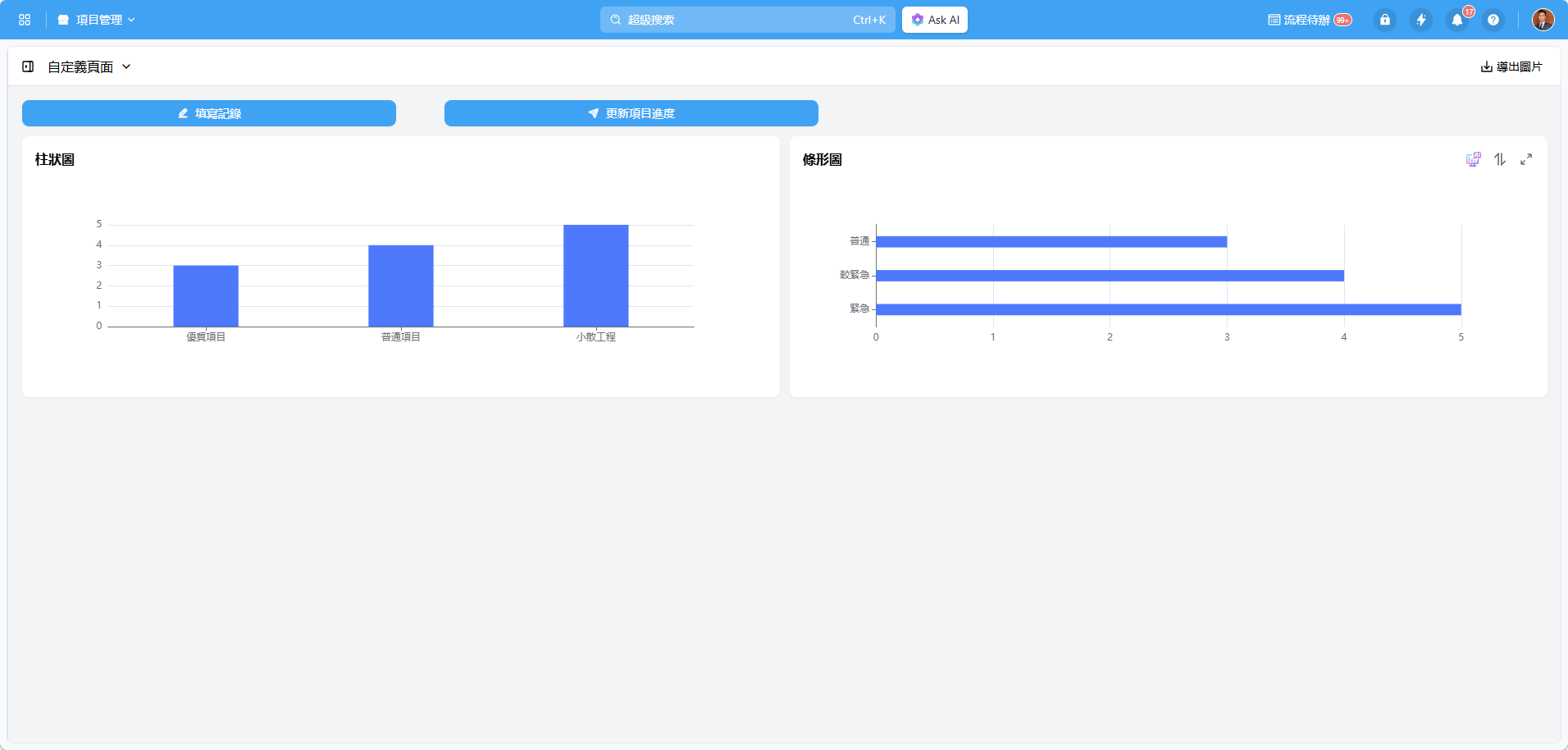Open the 自定義頁面 page dropdown
The width and height of the screenshot is (1568, 750).
89,66
